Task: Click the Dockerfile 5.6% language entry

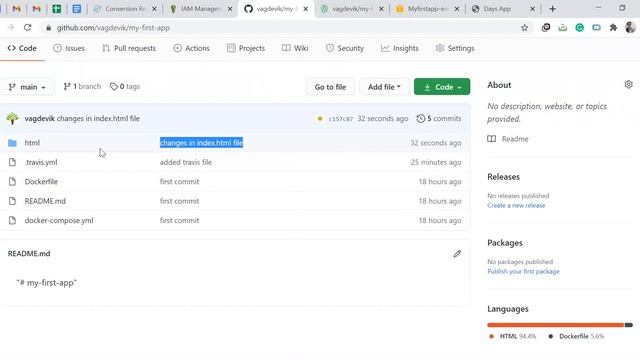Action: point(576,336)
